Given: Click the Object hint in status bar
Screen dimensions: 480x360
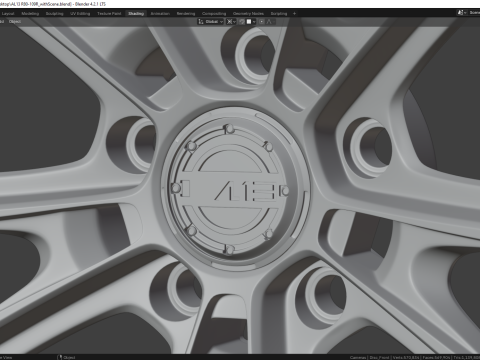Looking at the screenshot, I should (66, 358).
